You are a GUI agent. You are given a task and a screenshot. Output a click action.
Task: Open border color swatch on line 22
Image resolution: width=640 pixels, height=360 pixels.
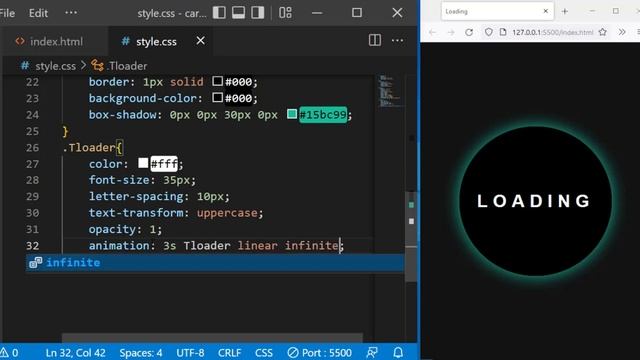(218, 81)
